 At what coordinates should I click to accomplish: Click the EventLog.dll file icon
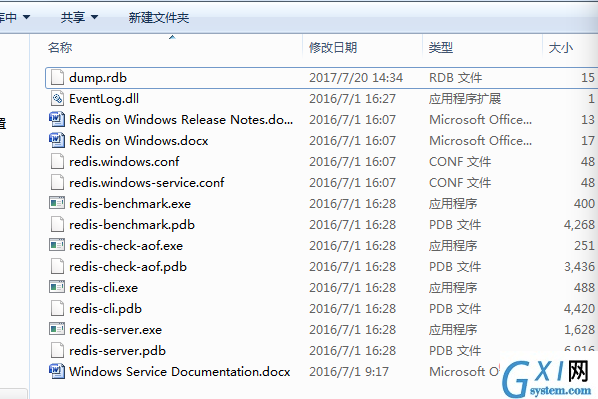coord(57,98)
